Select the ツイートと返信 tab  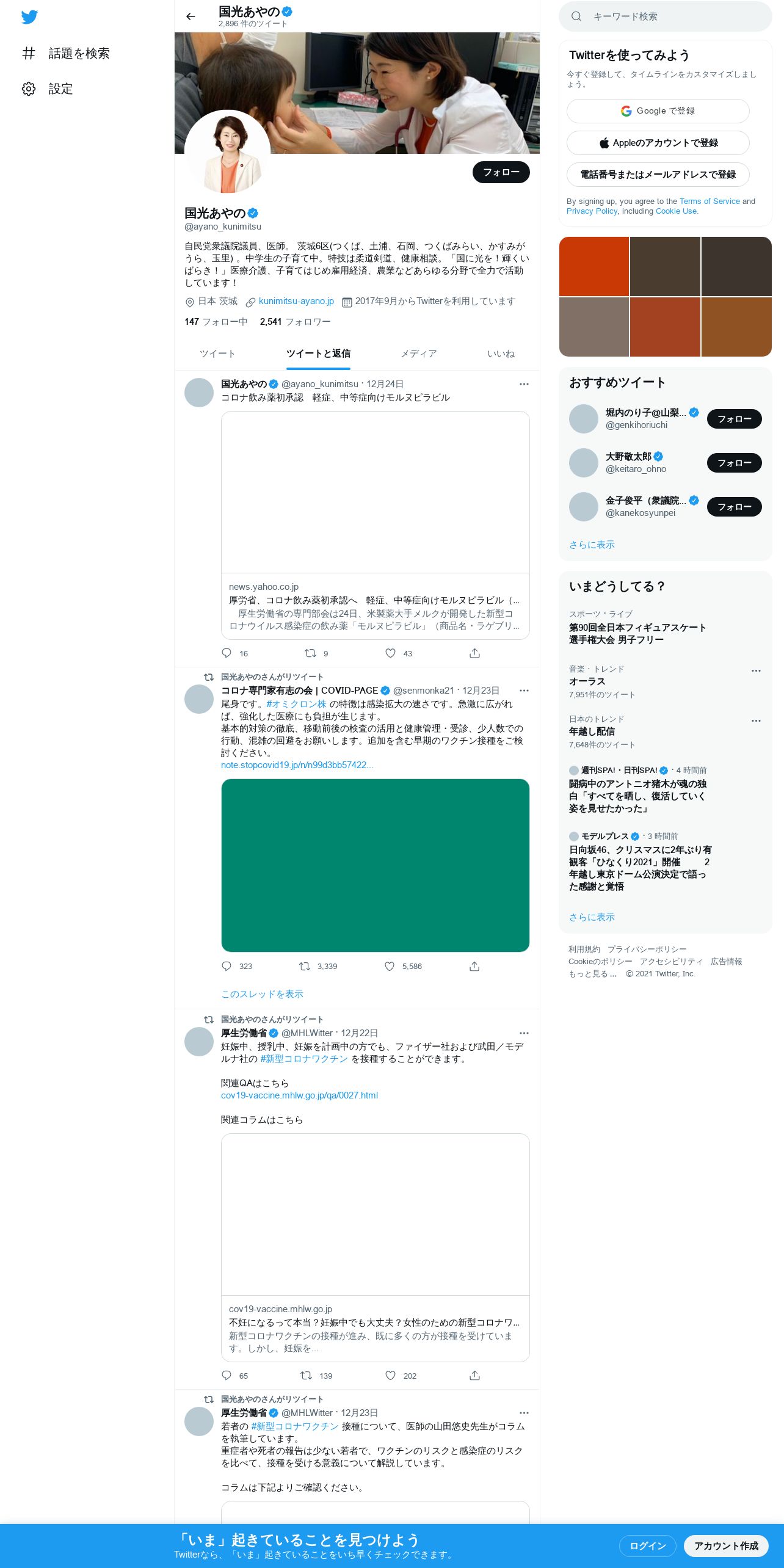pyautogui.click(x=318, y=354)
